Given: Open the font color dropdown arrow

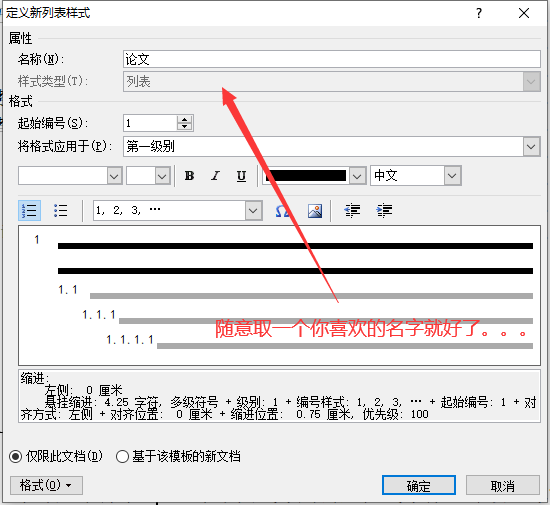Looking at the screenshot, I should (357, 176).
